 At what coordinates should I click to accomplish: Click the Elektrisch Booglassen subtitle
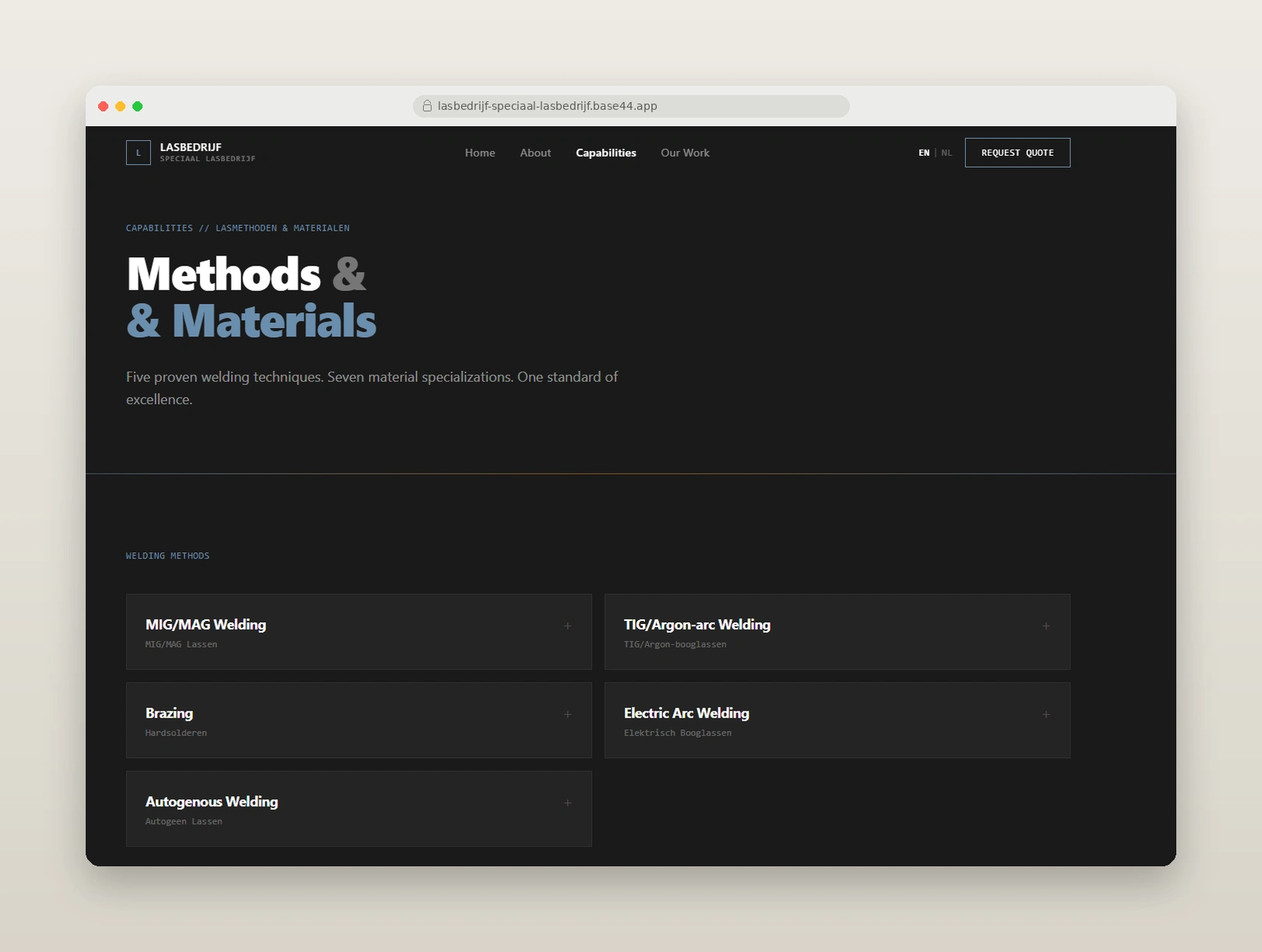pyautogui.click(x=678, y=733)
